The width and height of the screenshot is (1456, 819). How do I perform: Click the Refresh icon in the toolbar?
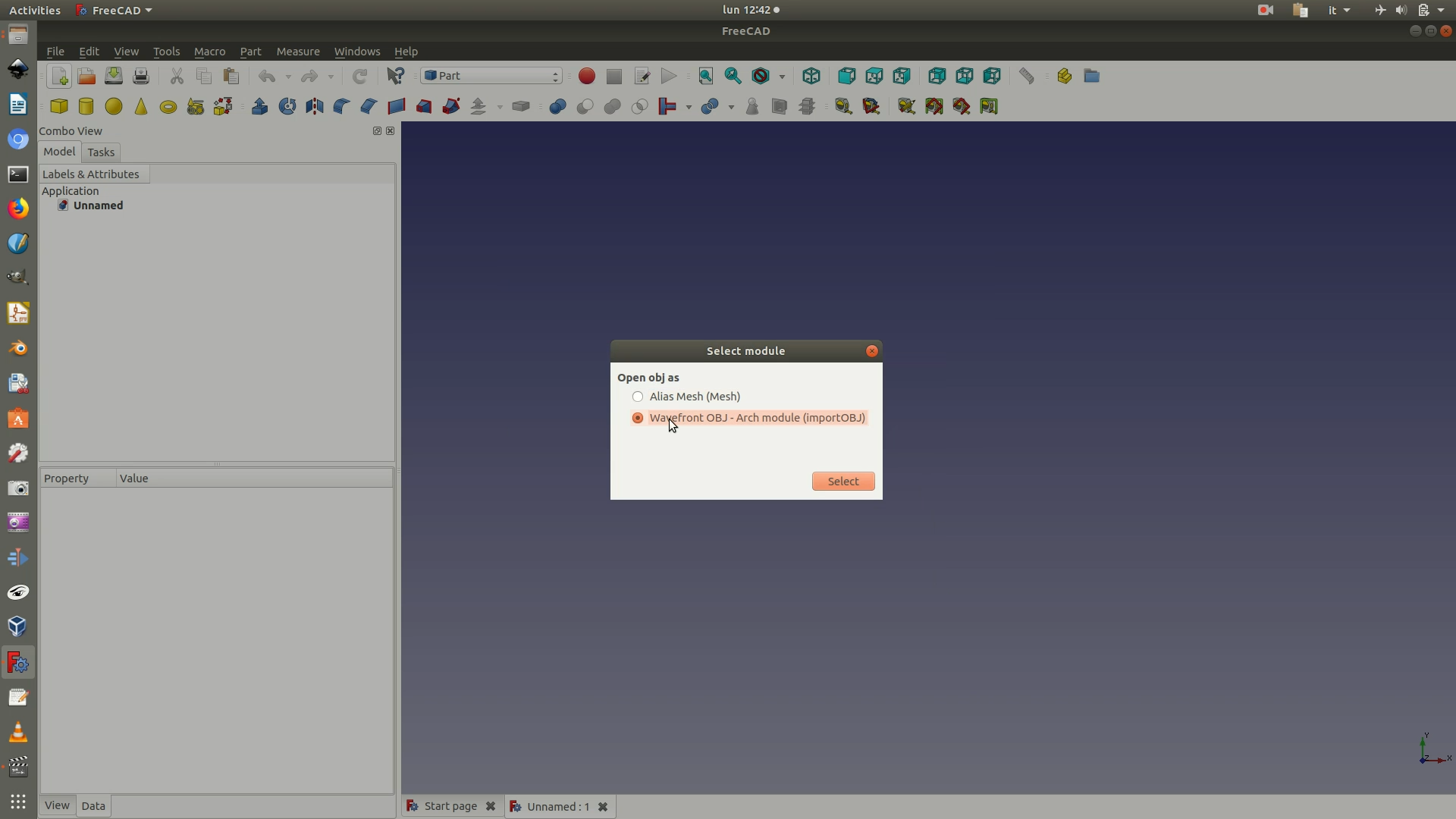[359, 76]
